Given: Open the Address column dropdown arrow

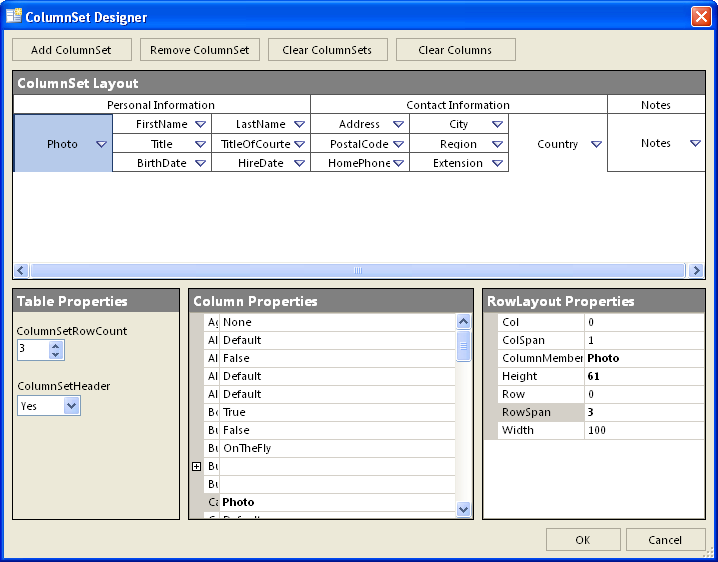Looking at the screenshot, I should [x=398, y=124].
